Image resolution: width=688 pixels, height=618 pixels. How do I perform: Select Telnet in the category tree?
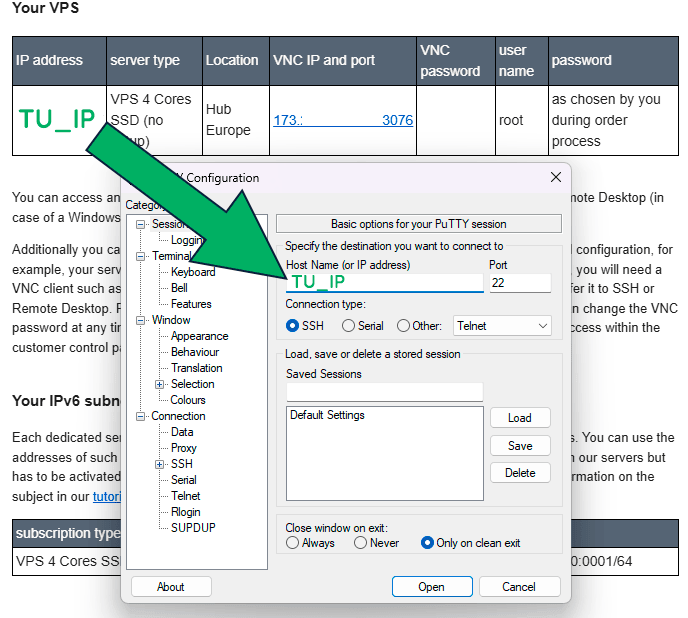(x=186, y=496)
